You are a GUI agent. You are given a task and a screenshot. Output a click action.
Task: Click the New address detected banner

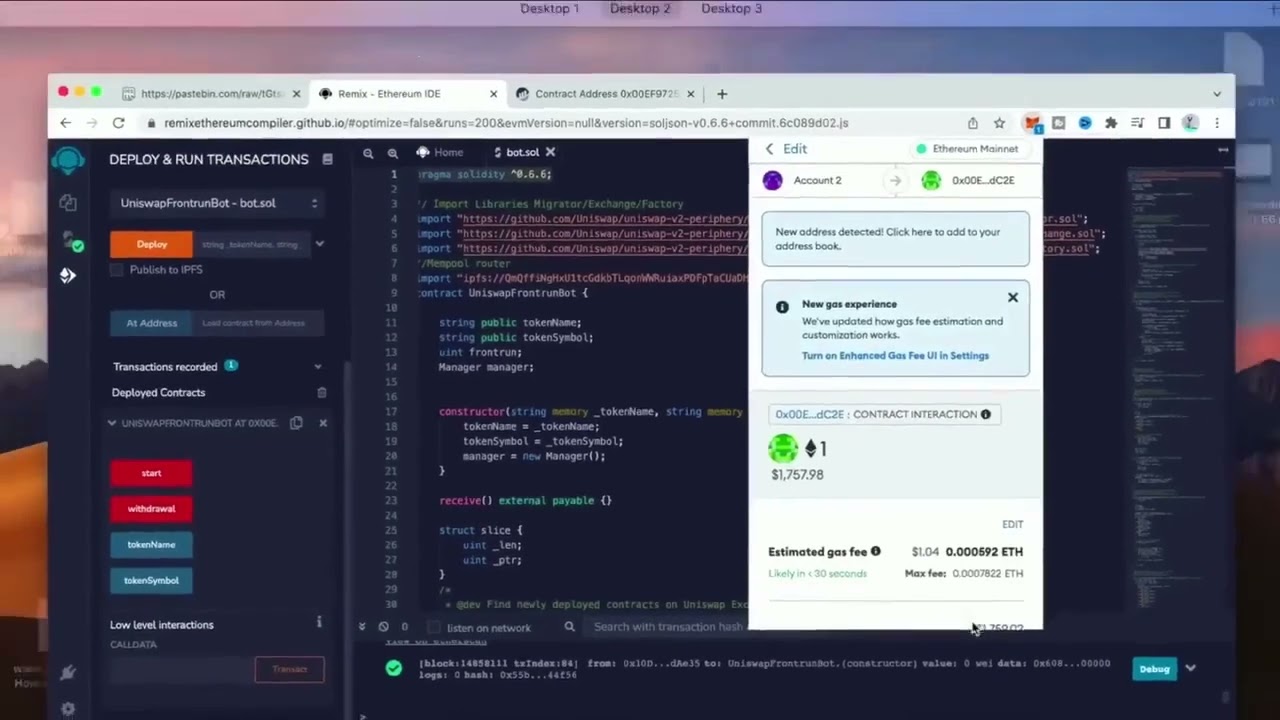(x=895, y=239)
